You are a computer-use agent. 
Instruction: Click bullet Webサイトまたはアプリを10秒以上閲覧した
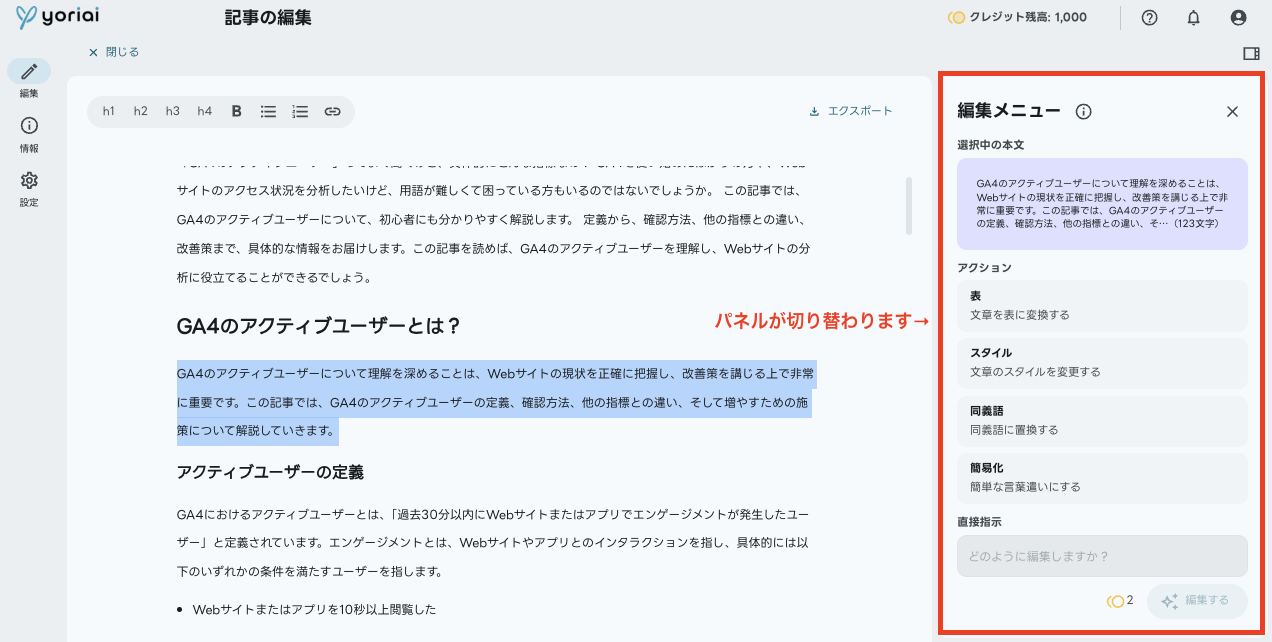[x=314, y=609]
